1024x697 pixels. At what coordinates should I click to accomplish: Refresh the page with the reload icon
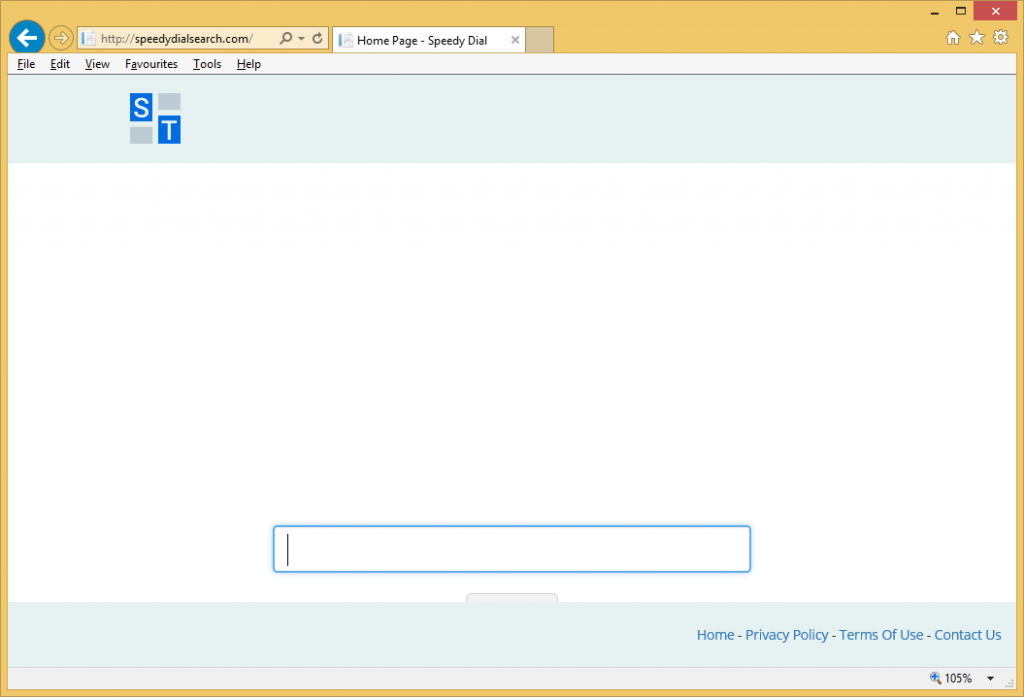point(317,39)
